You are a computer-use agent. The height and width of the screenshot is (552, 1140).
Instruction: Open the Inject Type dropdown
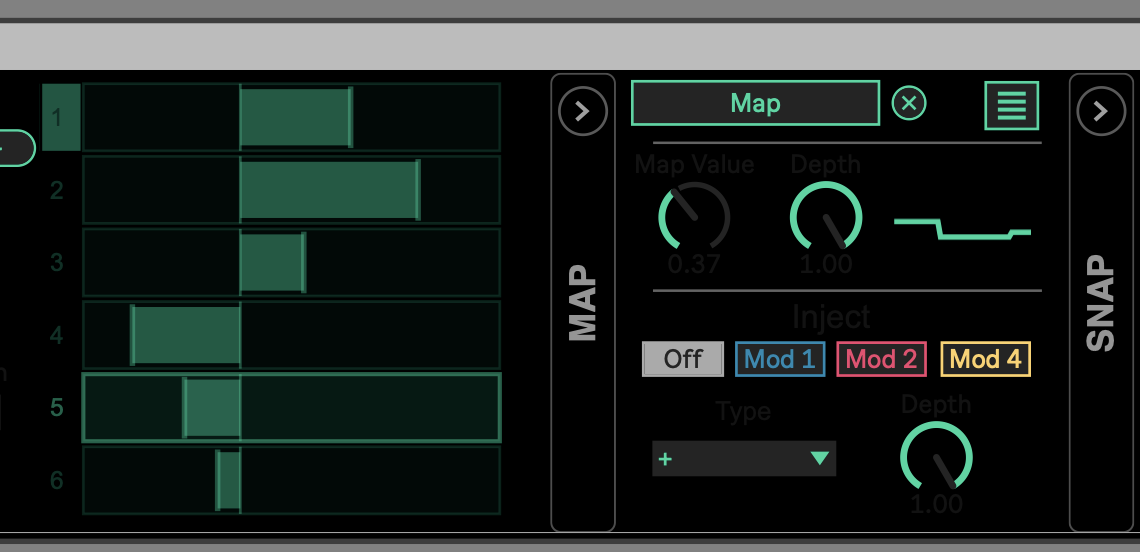point(743,459)
